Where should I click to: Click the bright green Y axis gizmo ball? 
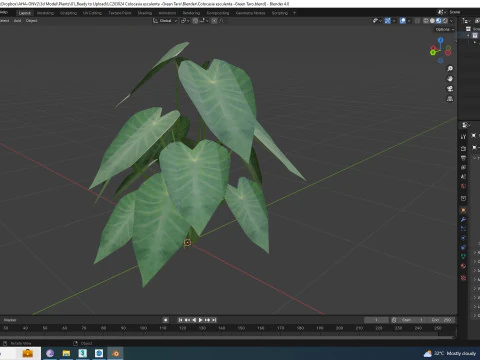[x=433, y=53]
